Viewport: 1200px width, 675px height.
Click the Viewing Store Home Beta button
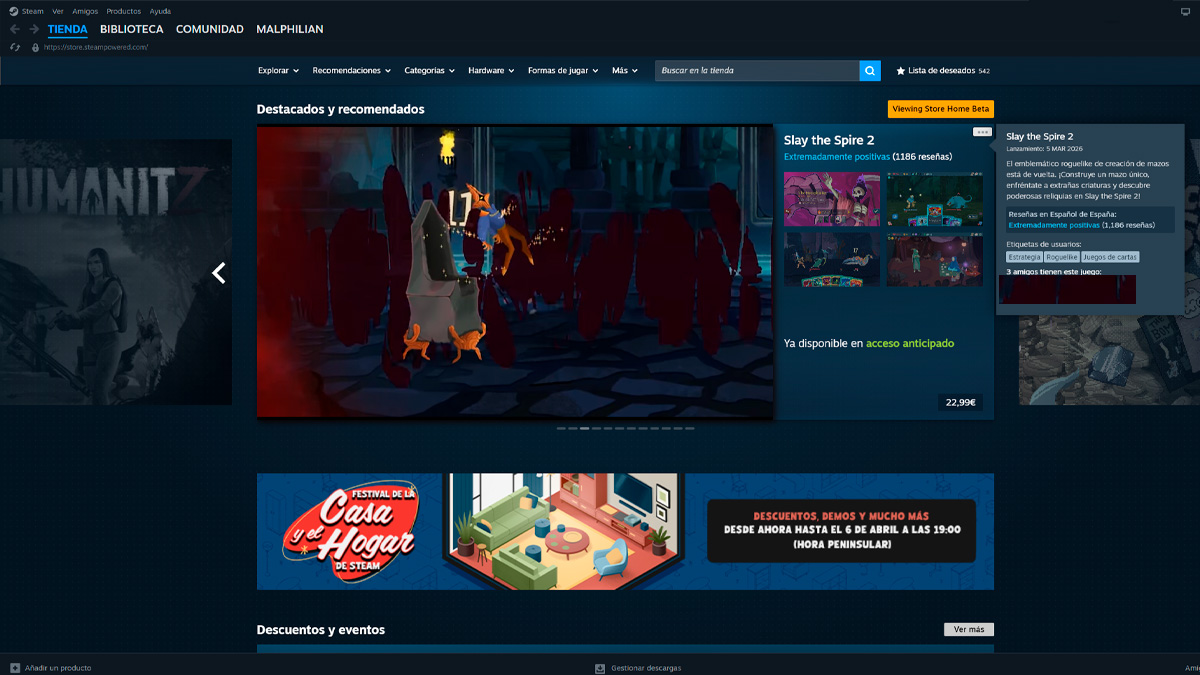point(939,109)
